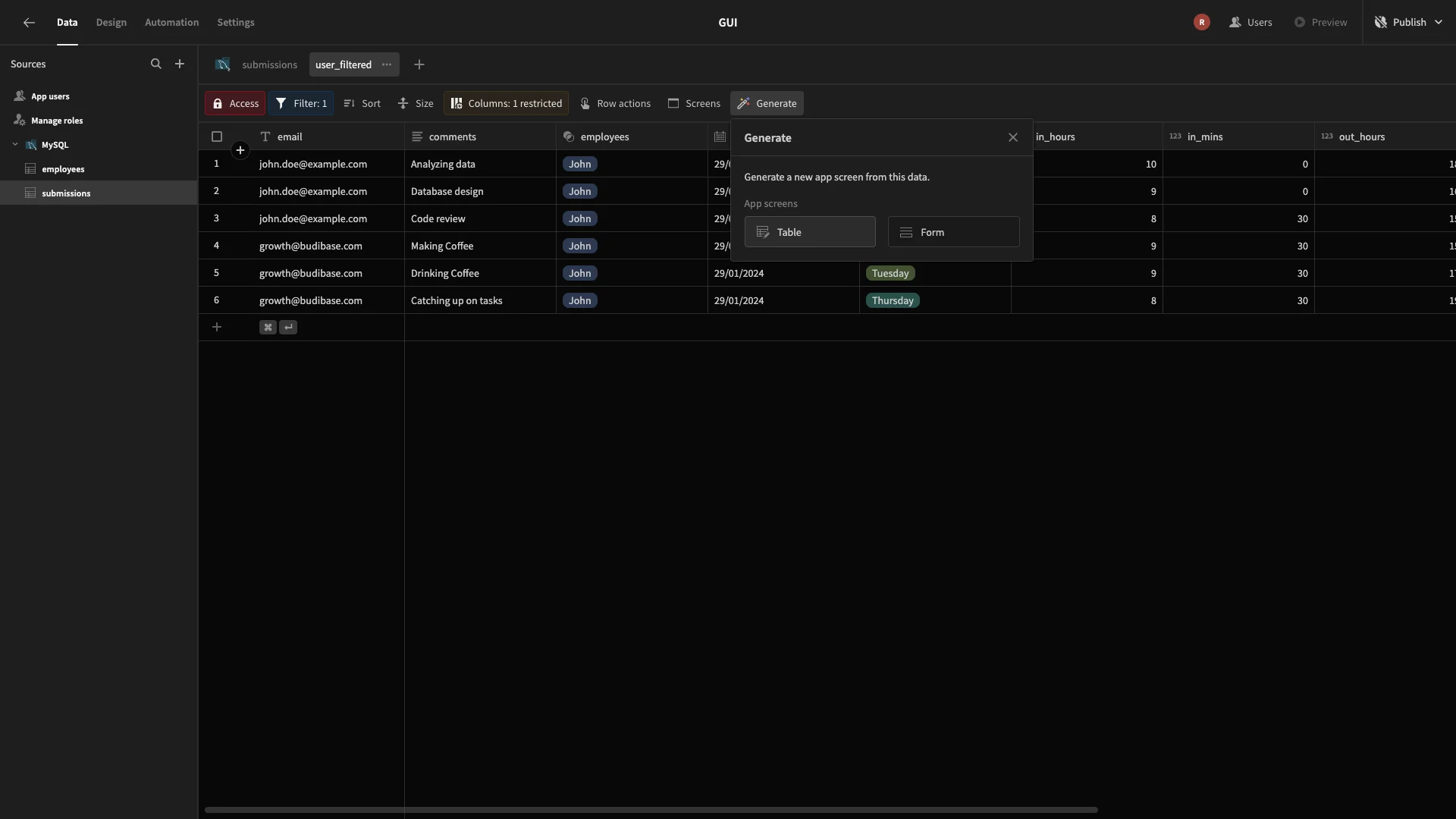1456x819 pixels.
Task: Add a new view with plus tab
Action: click(419, 65)
